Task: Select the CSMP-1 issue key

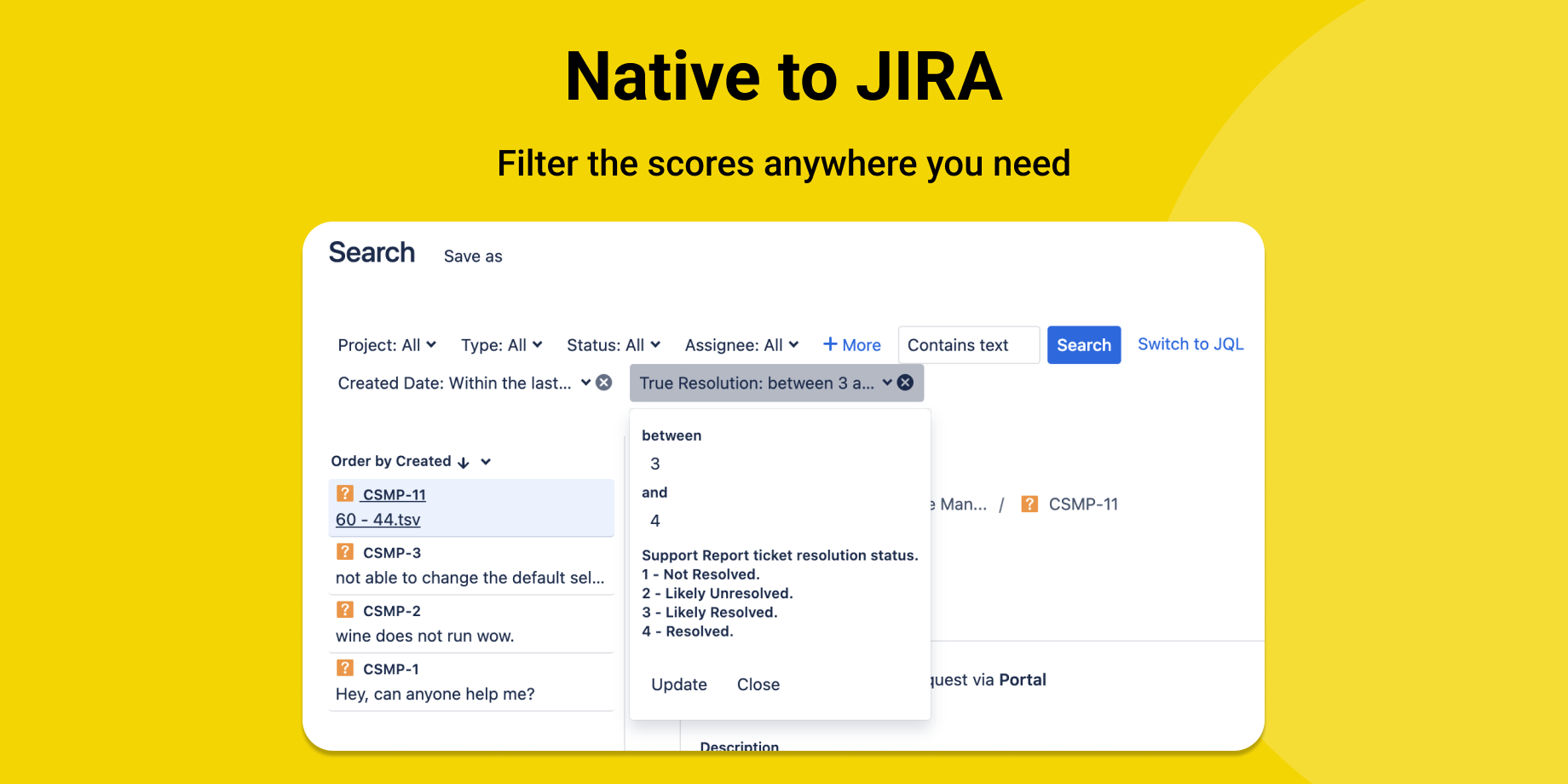Action: pyautogui.click(x=391, y=669)
